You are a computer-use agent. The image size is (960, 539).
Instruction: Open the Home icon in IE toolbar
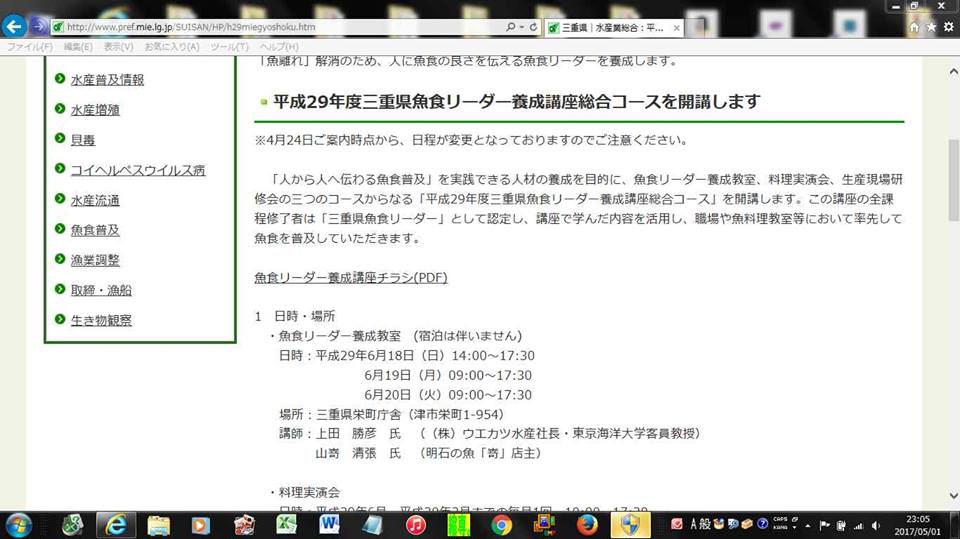coord(914,27)
